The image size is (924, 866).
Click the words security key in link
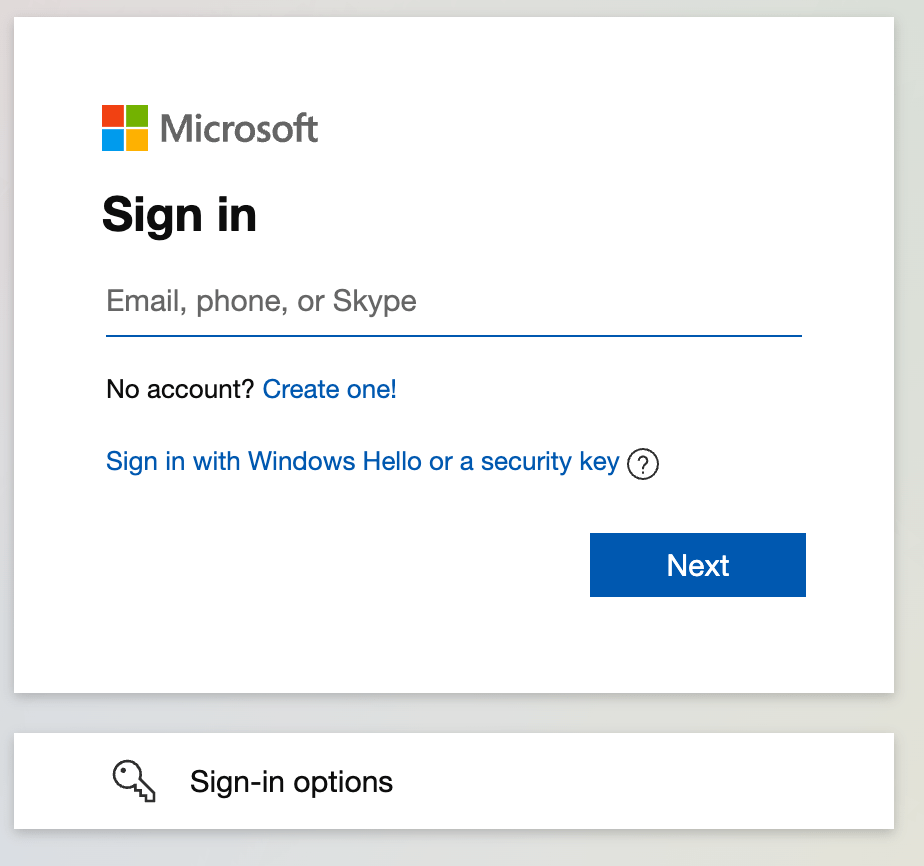pos(550,462)
